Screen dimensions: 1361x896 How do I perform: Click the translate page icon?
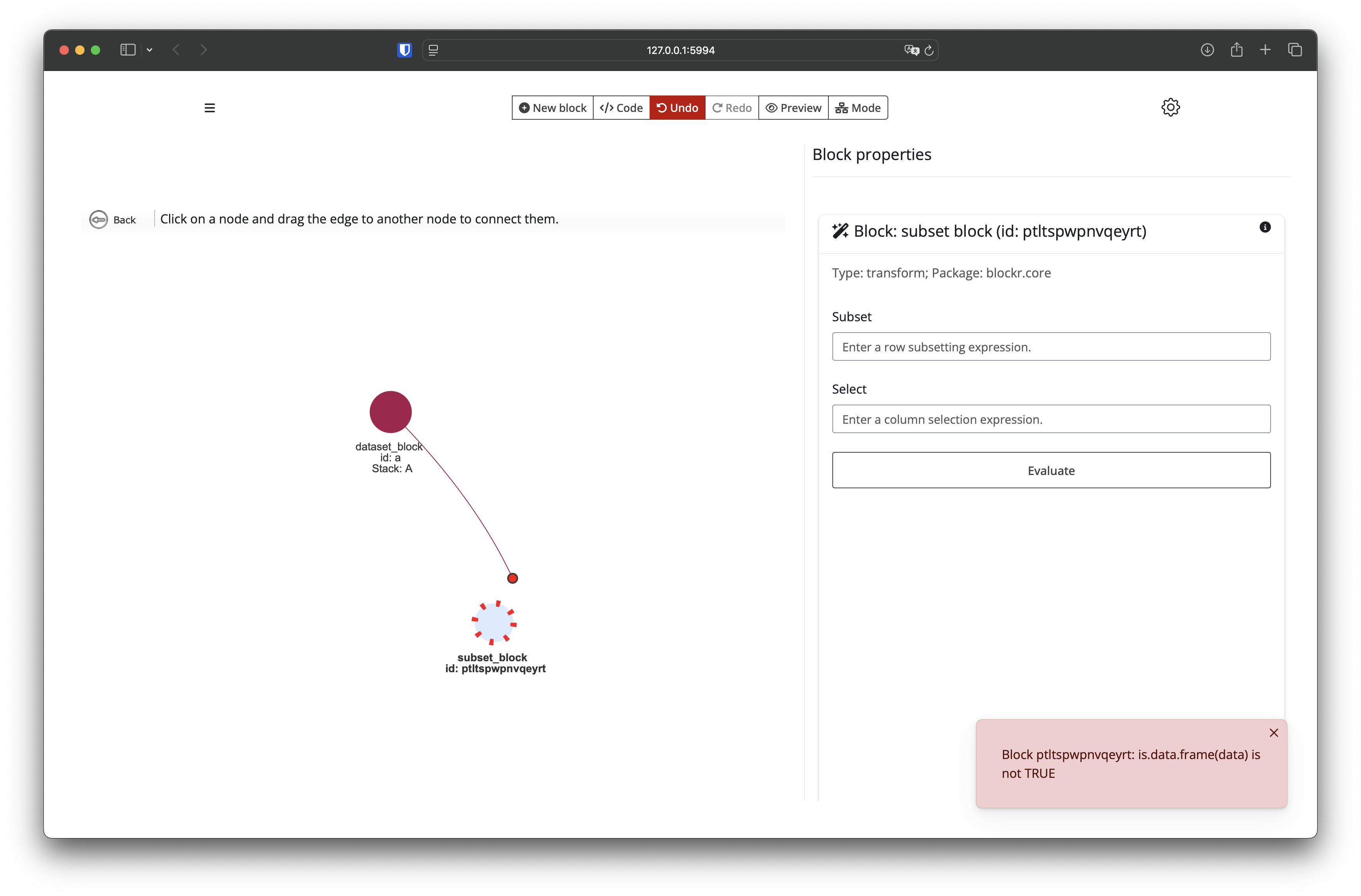(x=911, y=50)
